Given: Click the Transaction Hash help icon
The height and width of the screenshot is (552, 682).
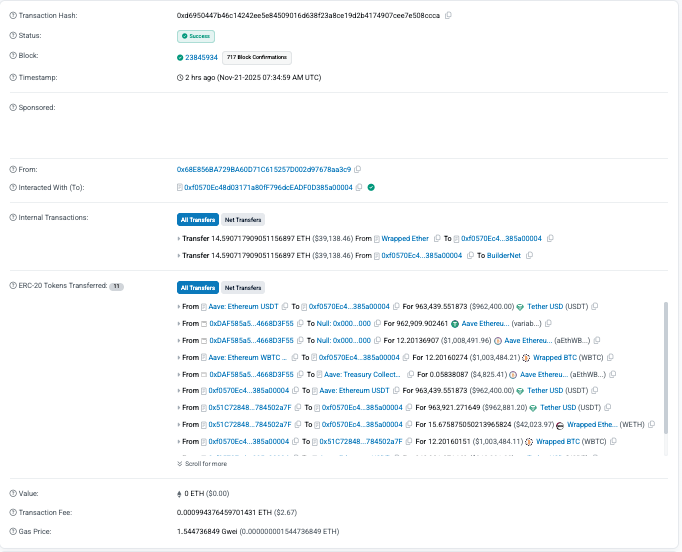Looking at the screenshot, I should click(x=13, y=15).
